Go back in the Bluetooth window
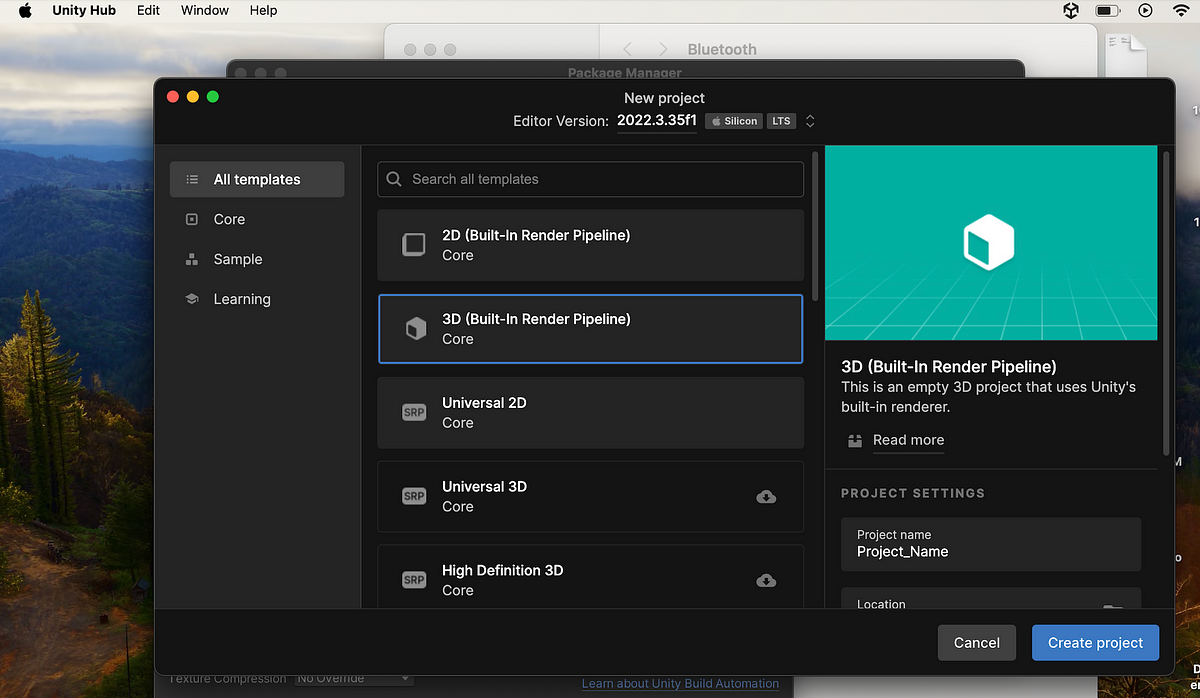Screen dimensions: 1200x698 click(x=628, y=49)
